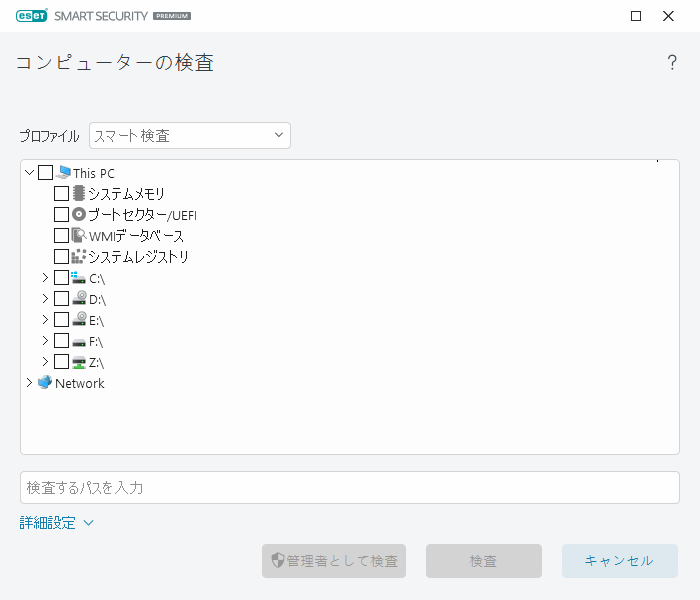Screen dimensions: 700x600
Task: Click the C:\ drive icon
Action: tap(79, 278)
